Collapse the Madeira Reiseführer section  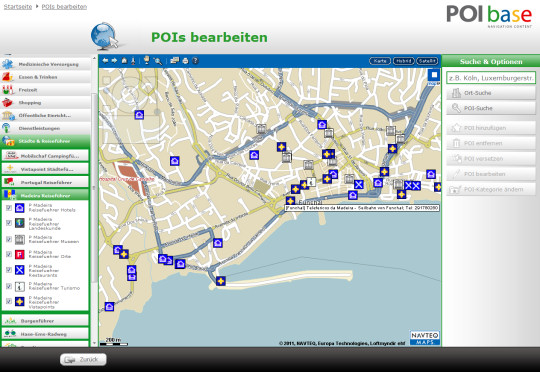pos(45,195)
